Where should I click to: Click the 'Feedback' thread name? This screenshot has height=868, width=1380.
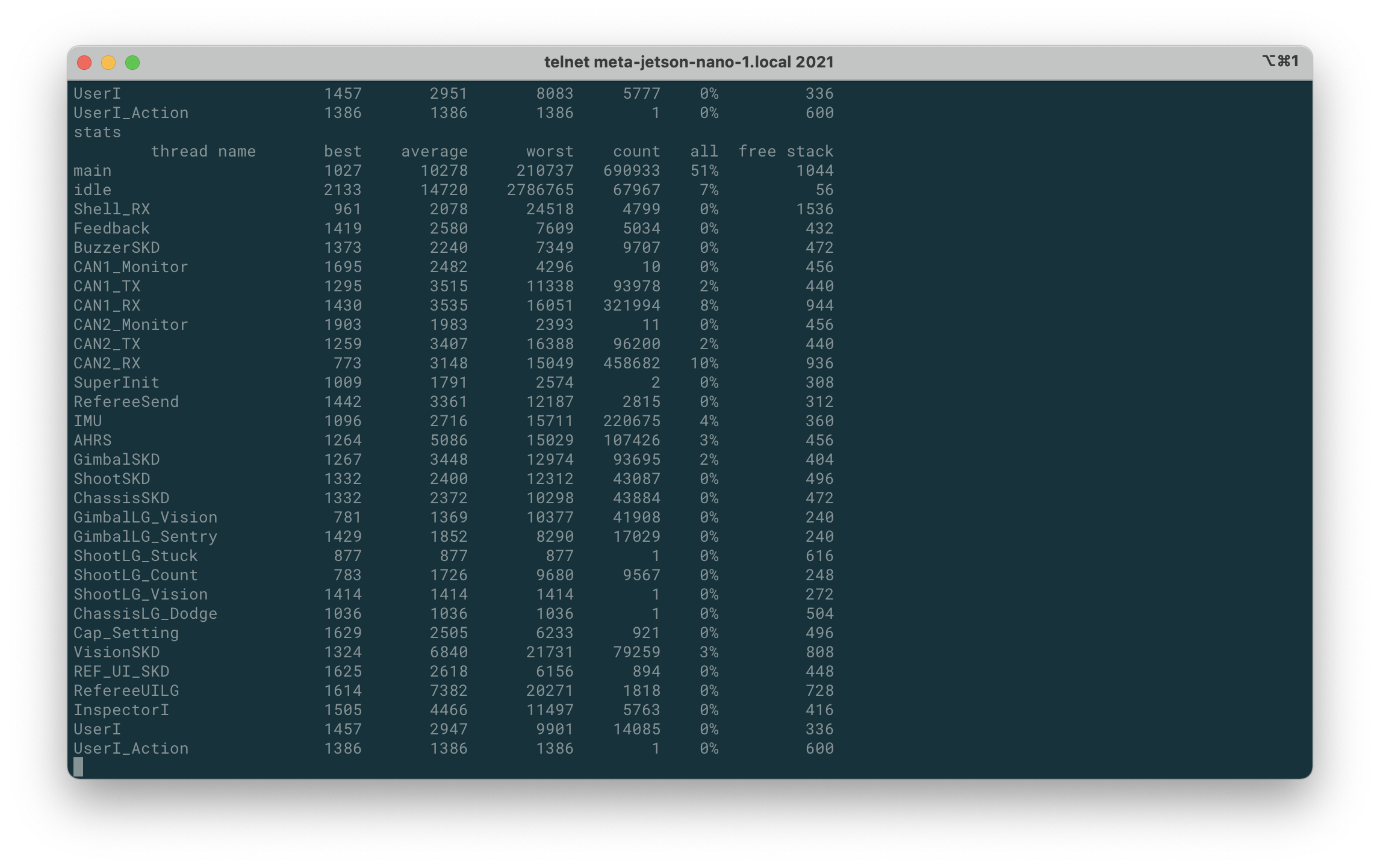(x=112, y=228)
